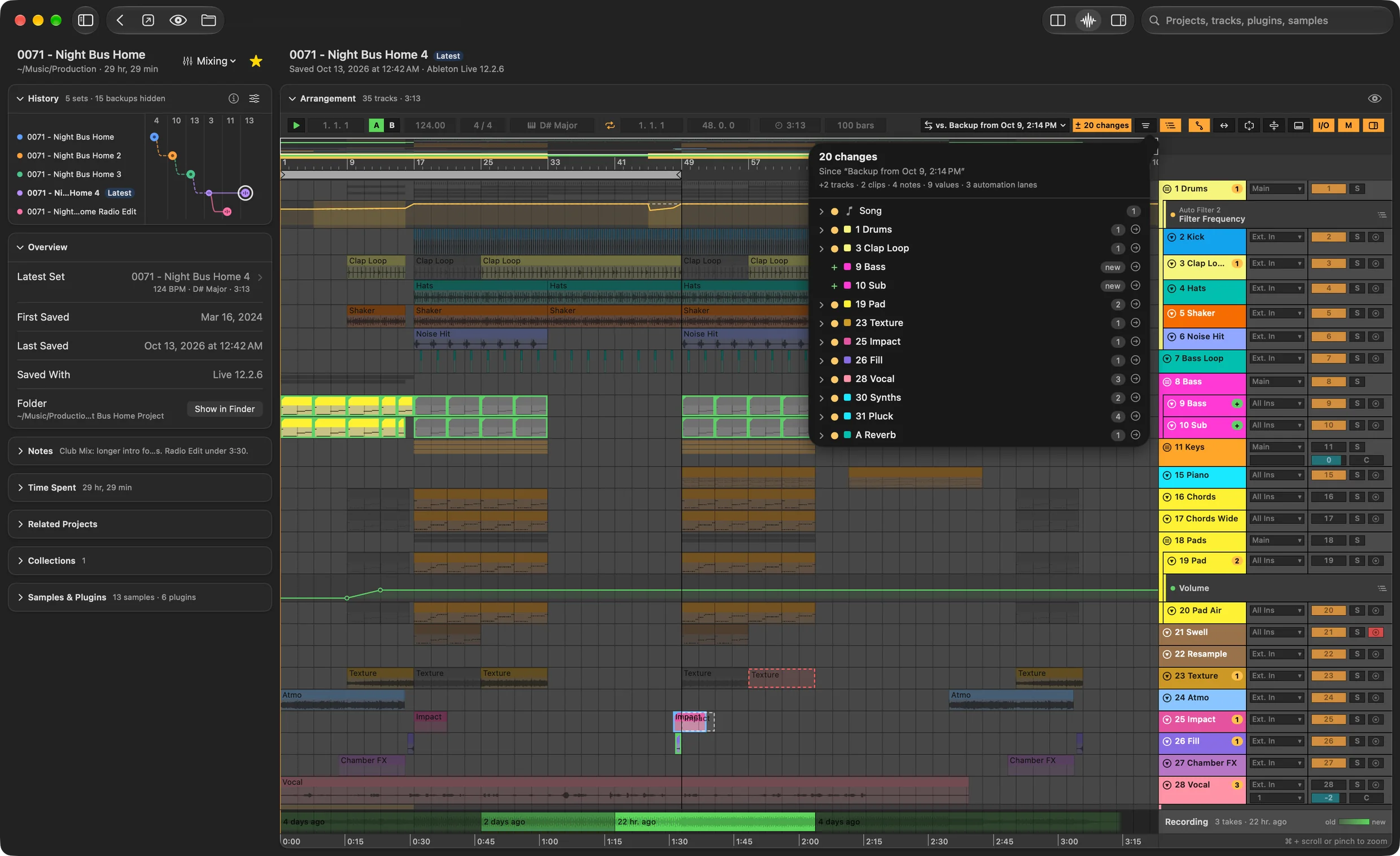Click the loop icon in the transport bar
The height and width of the screenshot is (856, 1400).
click(610, 125)
